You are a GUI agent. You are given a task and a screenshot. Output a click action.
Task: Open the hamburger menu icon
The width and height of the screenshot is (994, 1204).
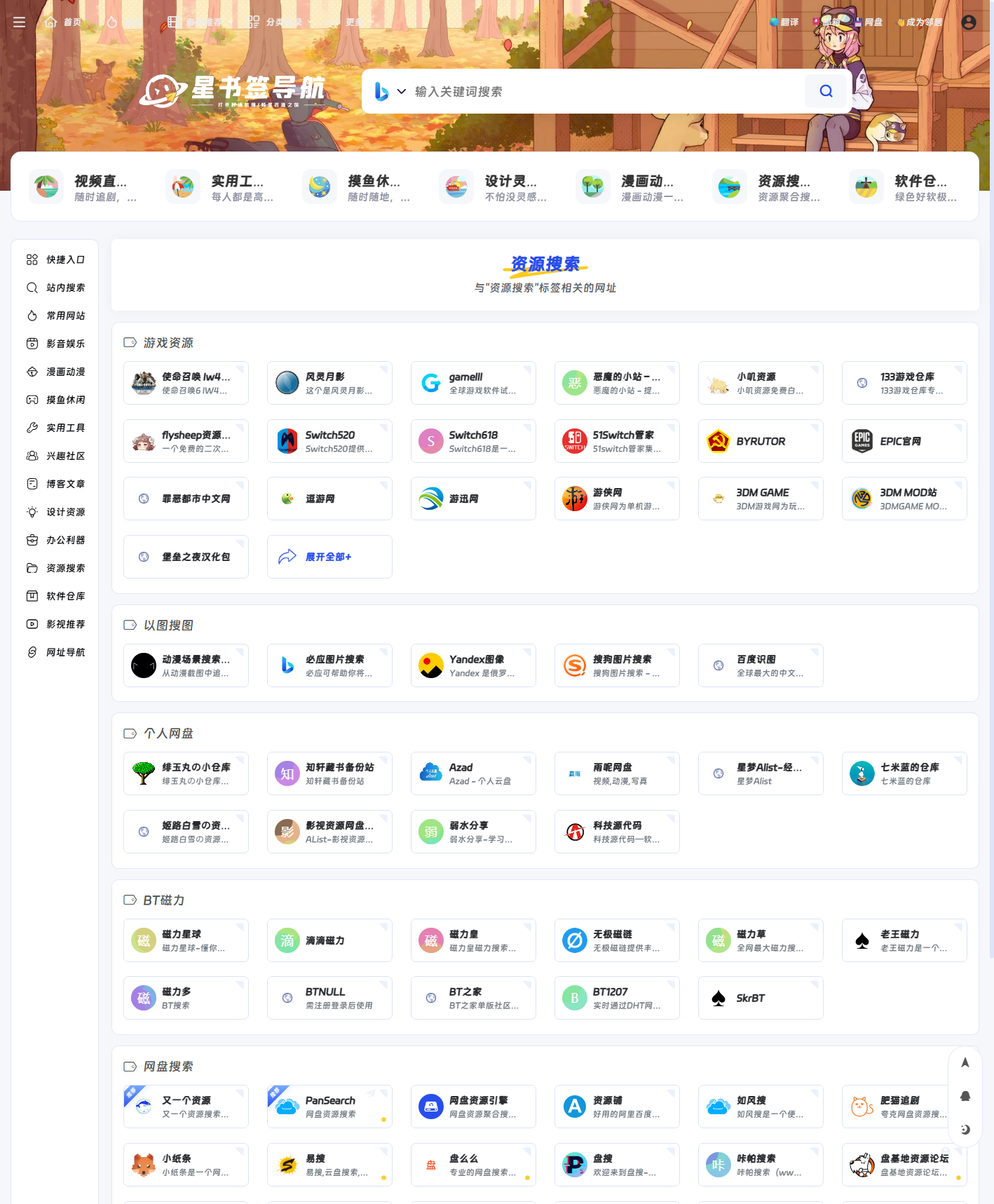(x=20, y=22)
